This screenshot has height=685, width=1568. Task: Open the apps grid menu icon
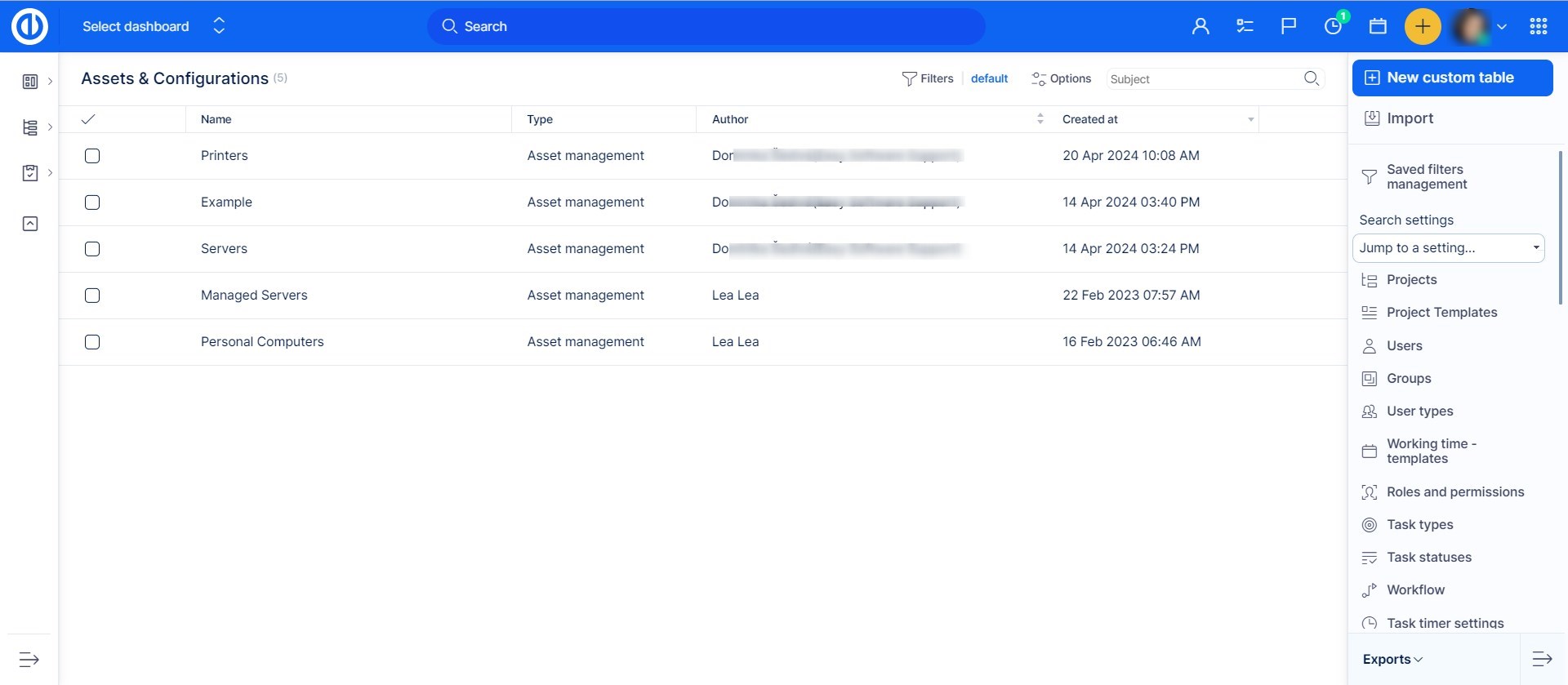tap(1539, 26)
